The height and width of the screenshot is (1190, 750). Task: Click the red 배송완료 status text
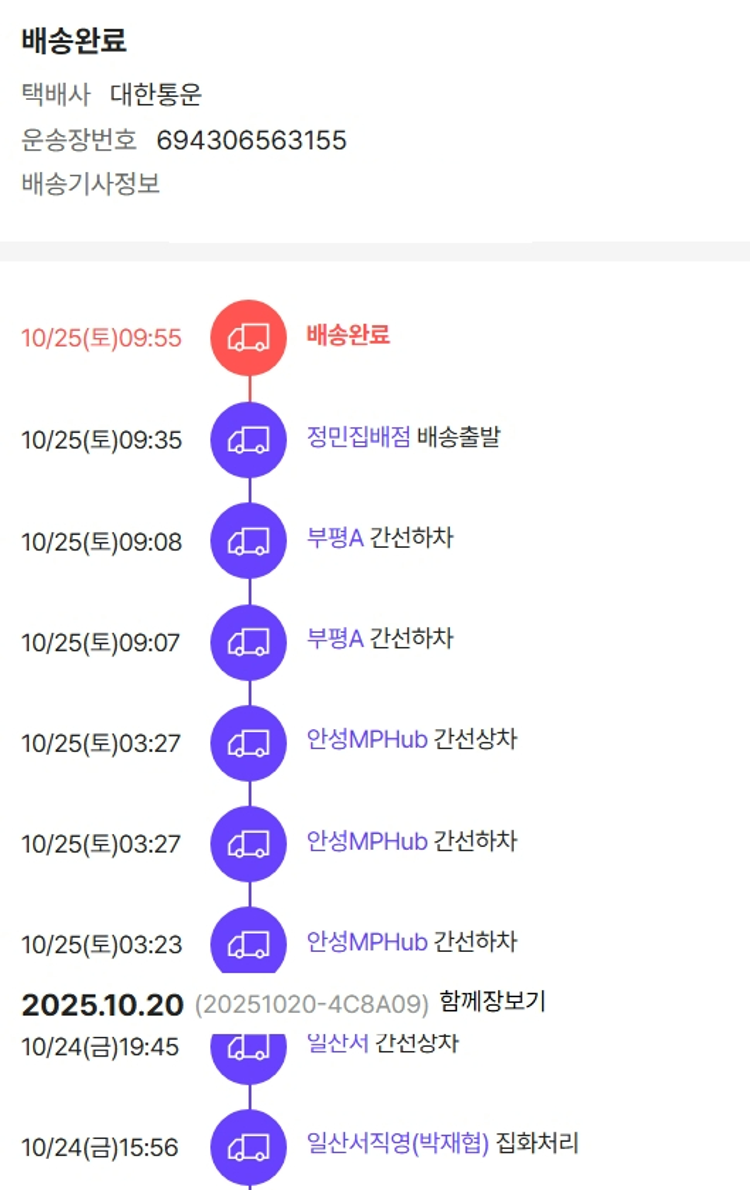click(x=348, y=335)
